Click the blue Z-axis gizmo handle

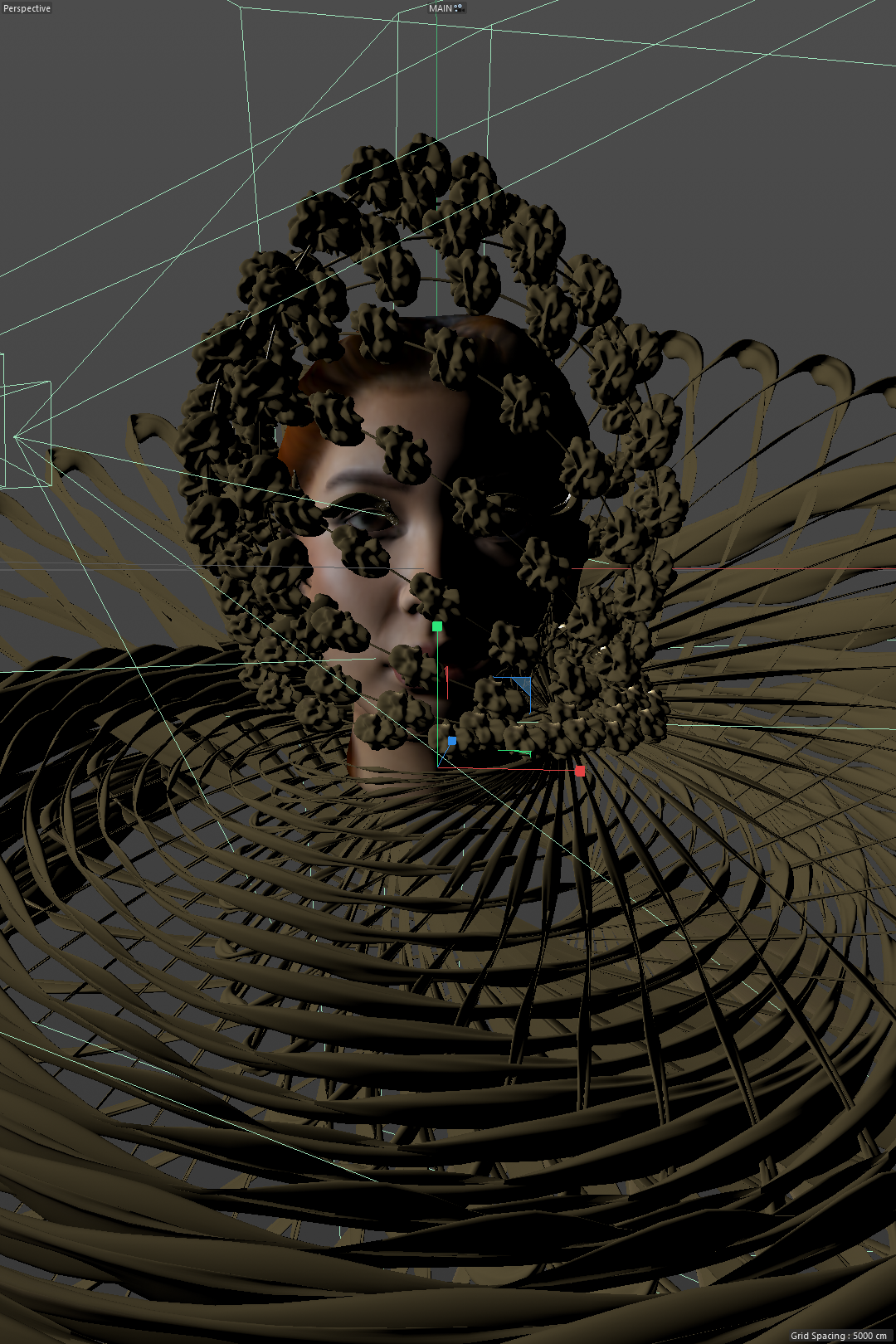(452, 741)
